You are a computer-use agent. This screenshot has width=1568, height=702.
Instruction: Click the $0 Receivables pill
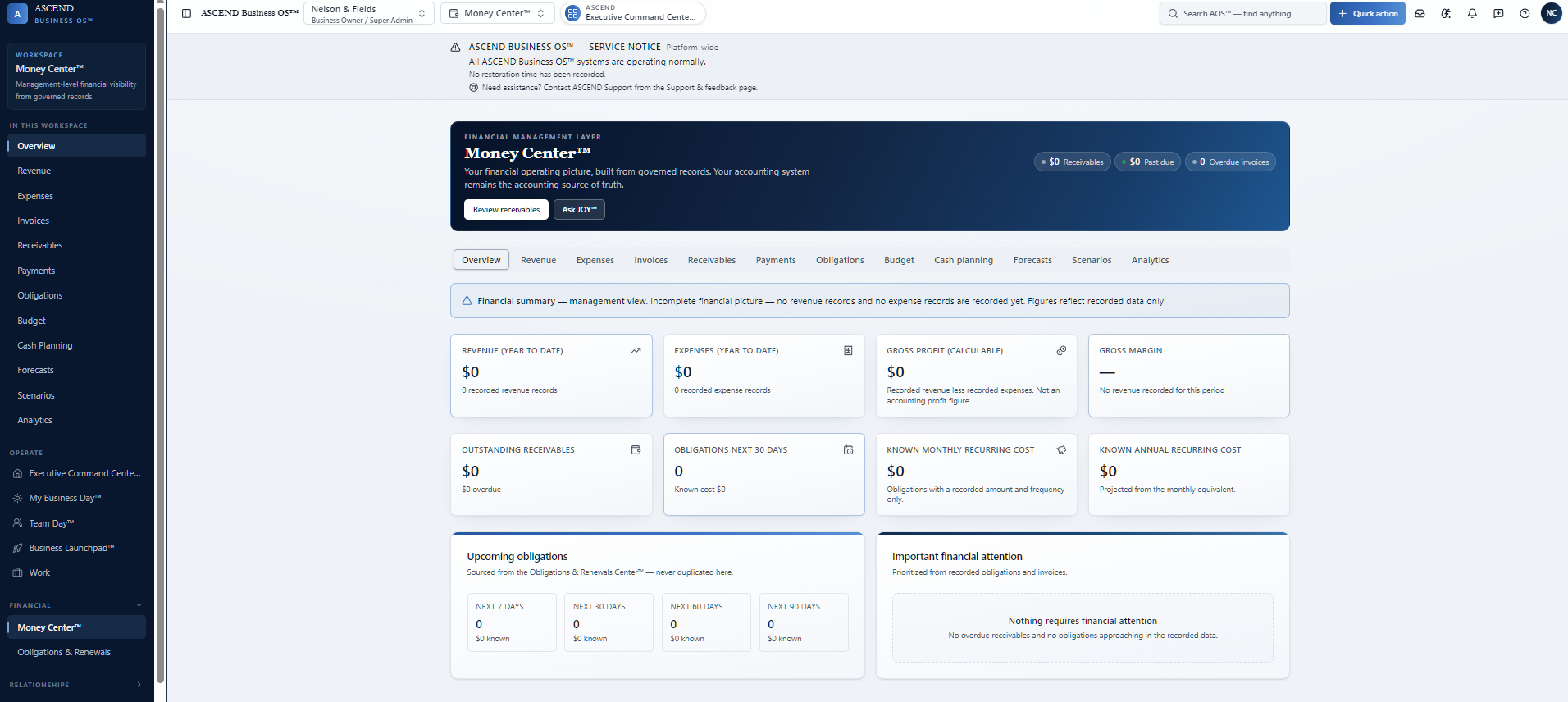[x=1073, y=162]
